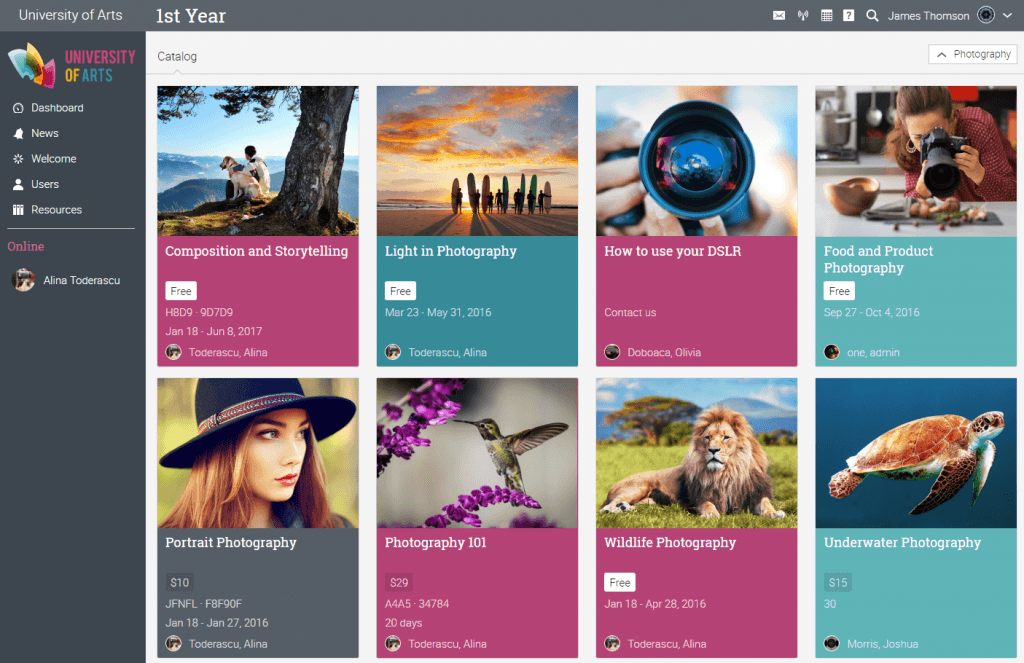Image resolution: width=1024 pixels, height=663 pixels.
Task: Expand the user menu chevron arrow
Action: (1007, 16)
